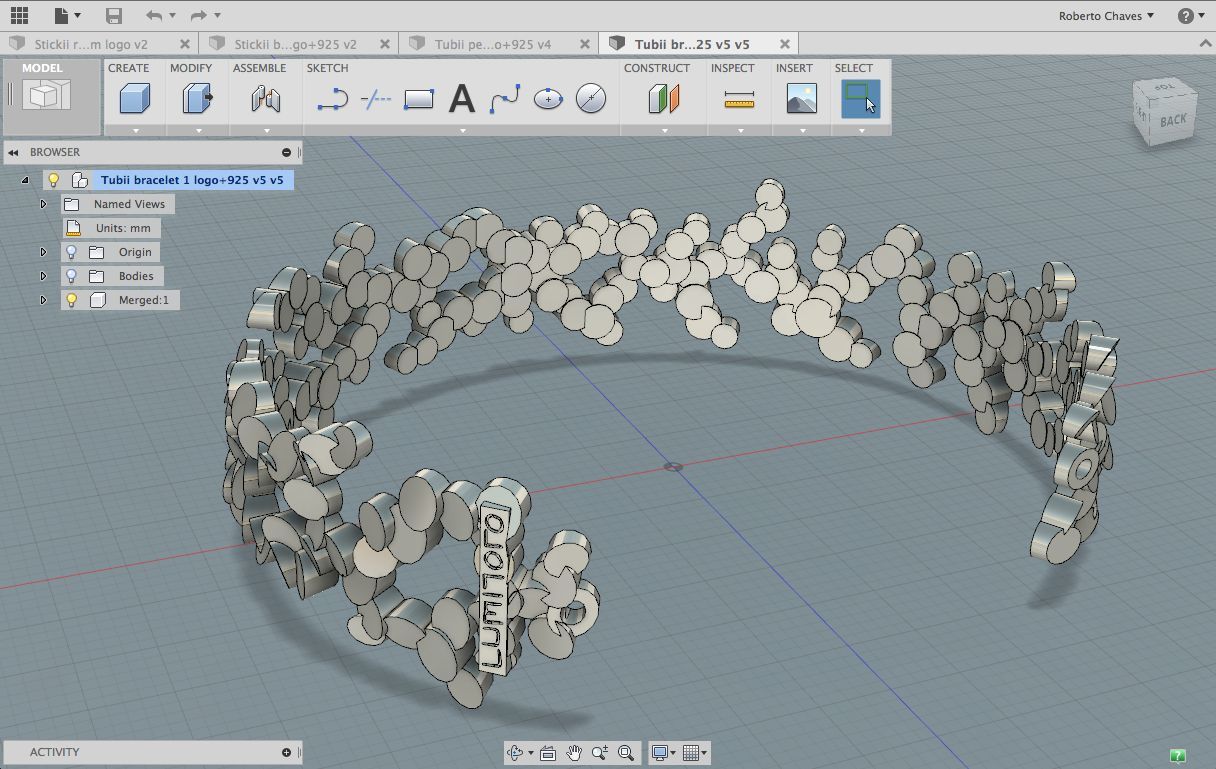Open the SKETCH menu label

(x=327, y=68)
